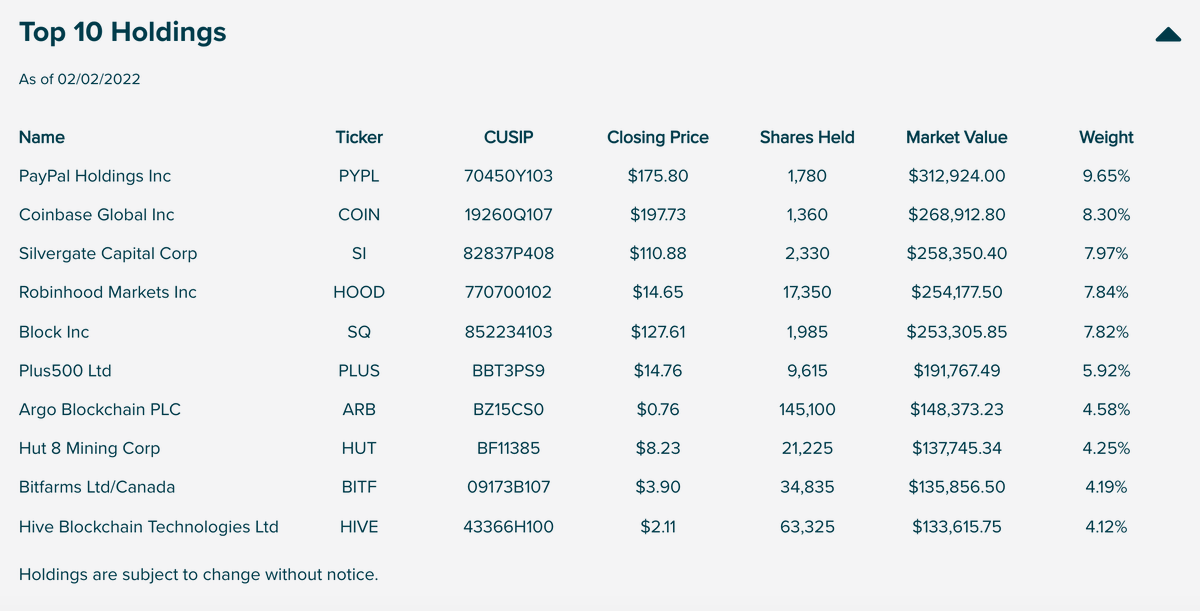The height and width of the screenshot is (611, 1200).
Task: Click the CUSIP column header
Action: 509,137
